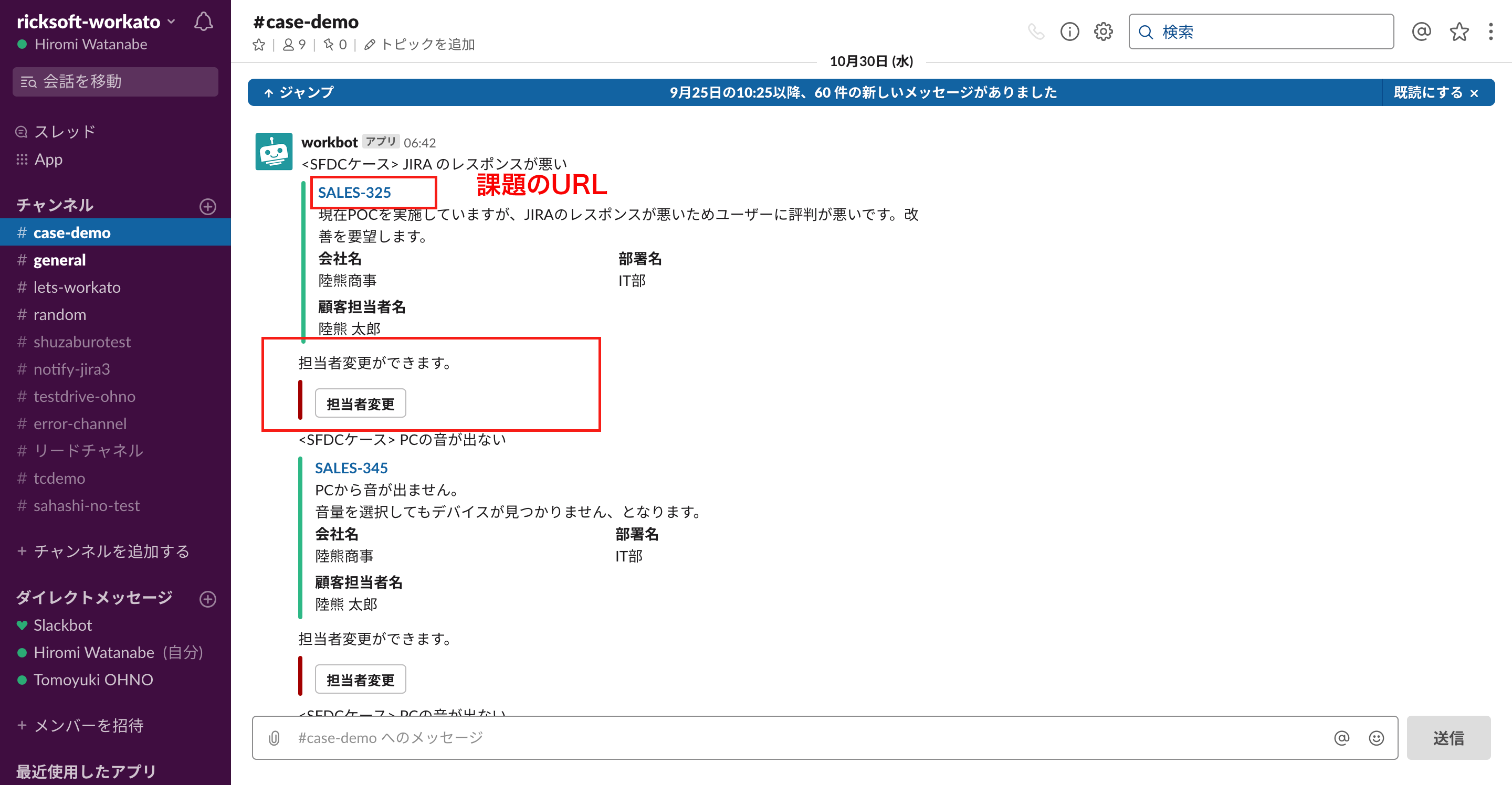Open mentions with the @ header icon
Screen dimensions: 1512x785
pos(1421,31)
